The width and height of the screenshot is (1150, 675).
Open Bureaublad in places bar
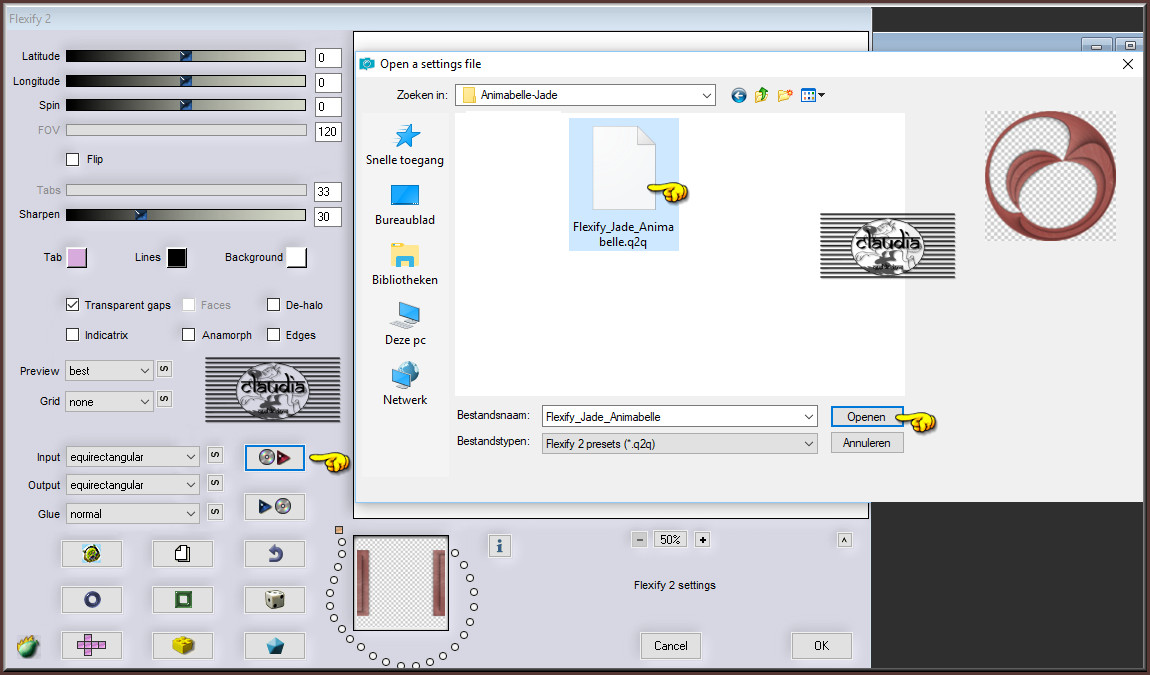pyautogui.click(x=405, y=205)
